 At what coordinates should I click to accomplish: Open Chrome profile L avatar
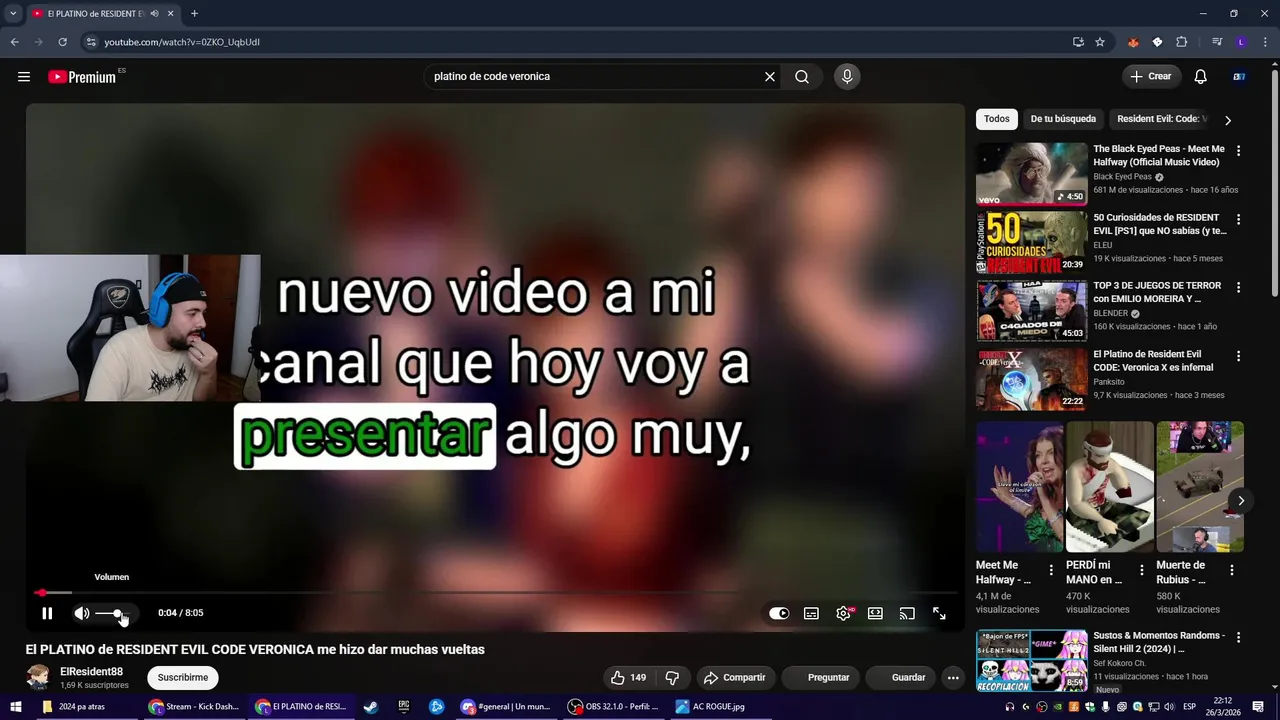point(1241,42)
